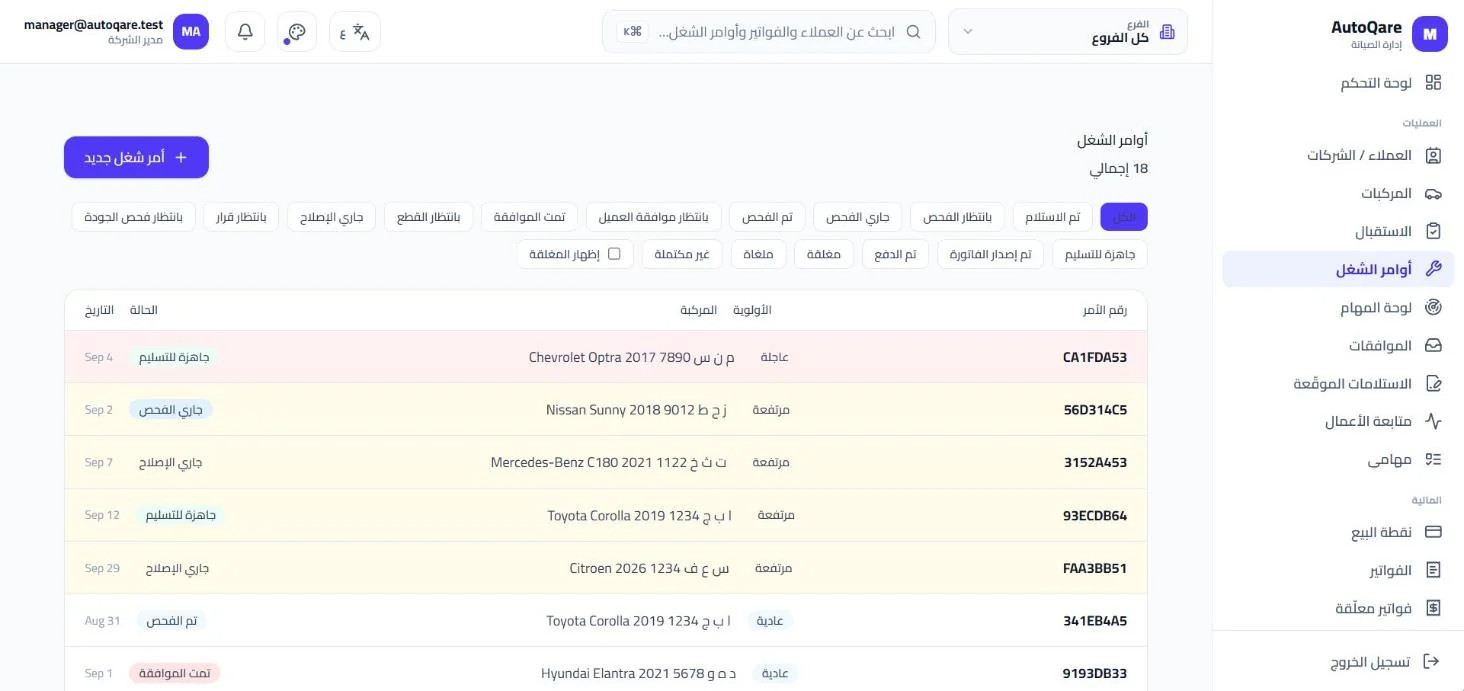Click the رقم الأمر column header
1464x691 pixels.
coord(1105,310)
